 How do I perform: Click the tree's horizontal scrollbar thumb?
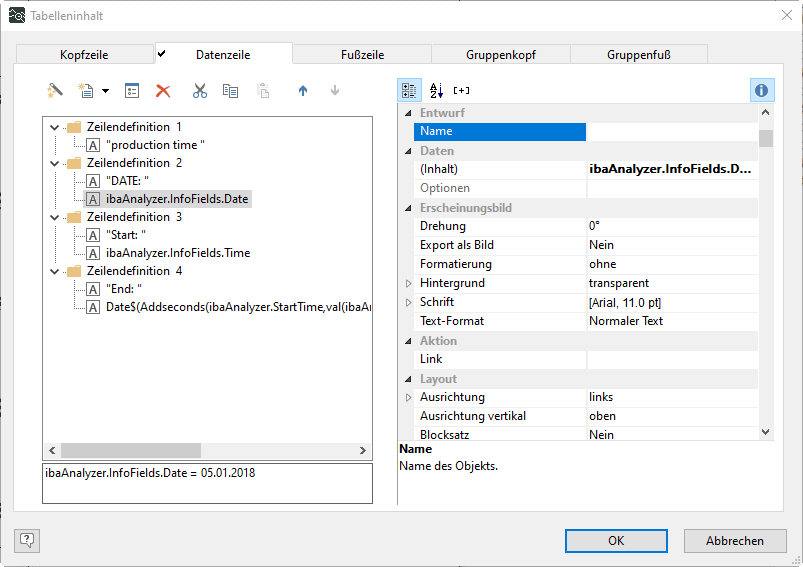[130, 450]
